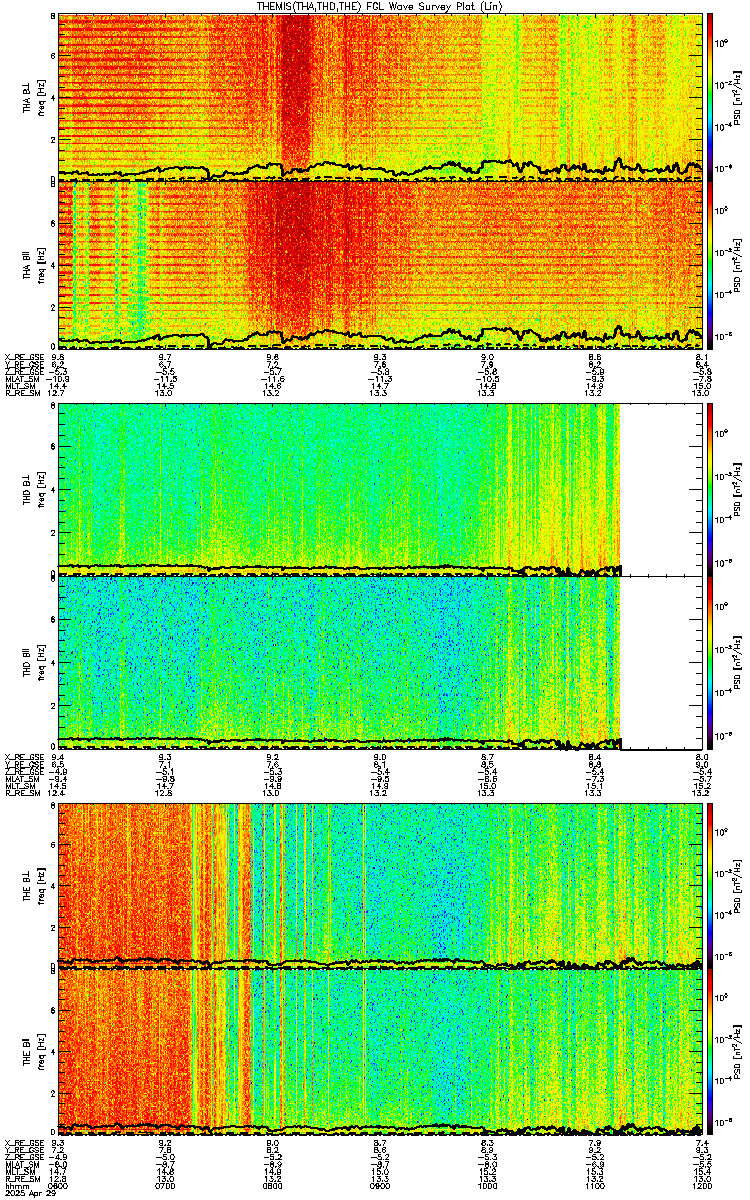Image resolution: width=750 pixels, height=1200 pixels.
Task: Click the 1000 time tick label
Action: click(x=488, y=1185)
